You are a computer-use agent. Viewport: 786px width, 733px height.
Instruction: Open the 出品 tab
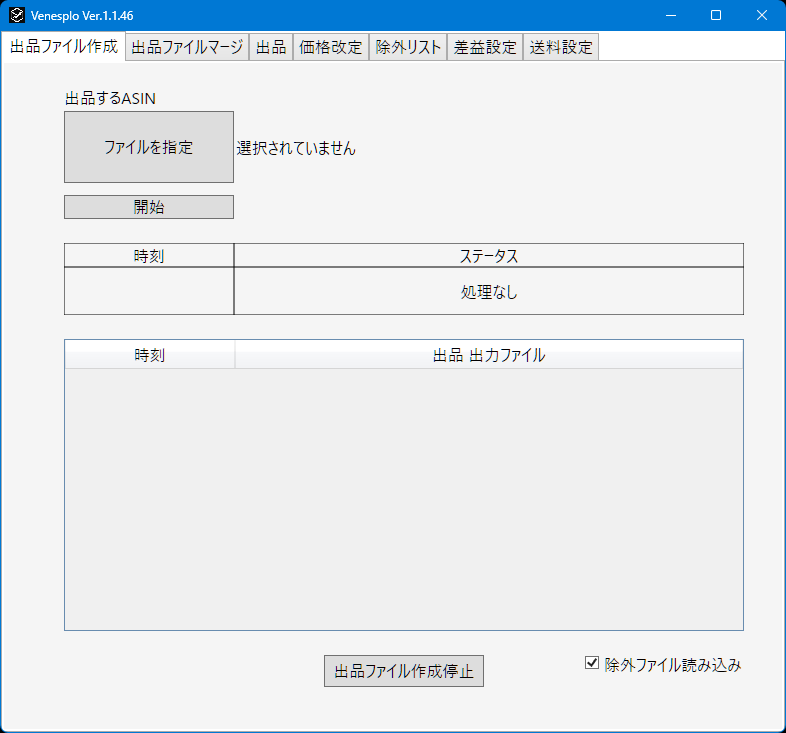point(271,47)
